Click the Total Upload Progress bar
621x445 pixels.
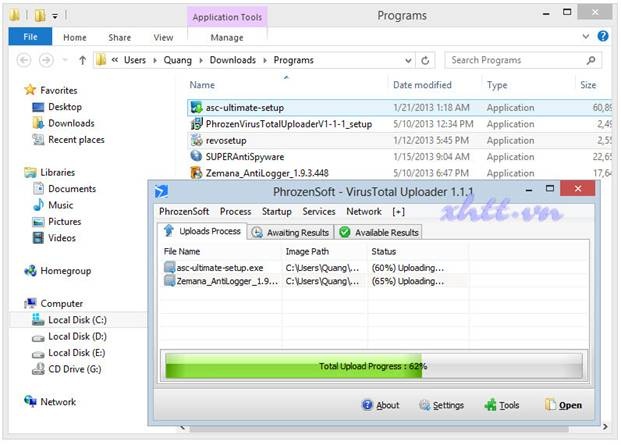(x=373, y=366)
